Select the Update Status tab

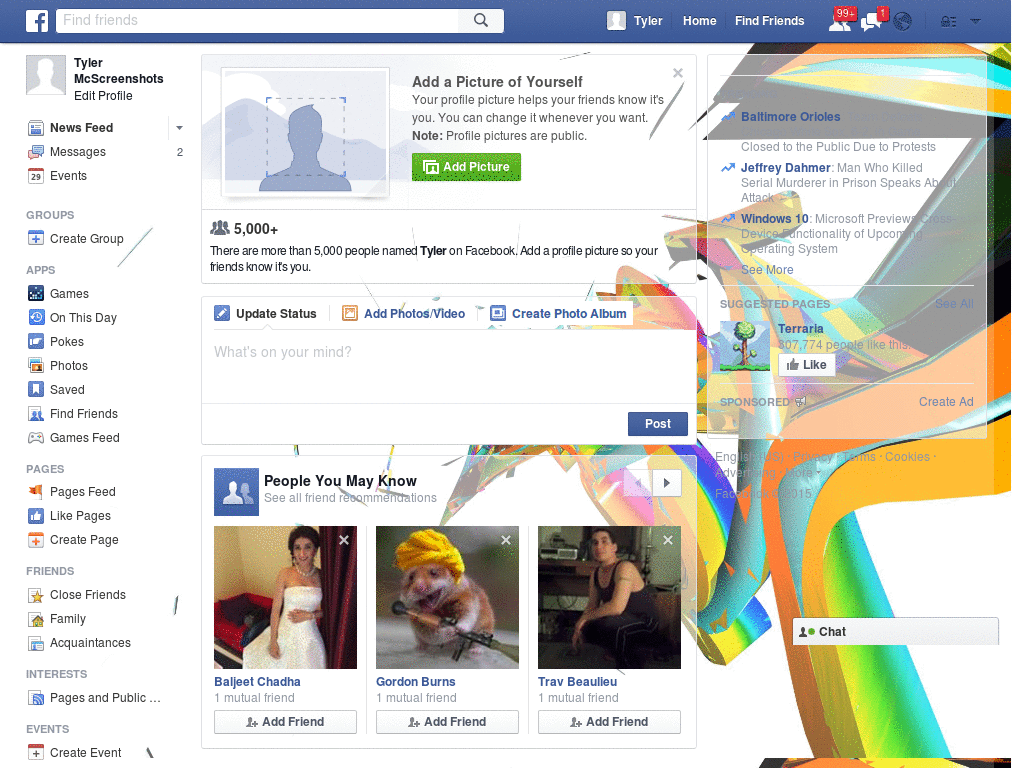coord(265,313)
